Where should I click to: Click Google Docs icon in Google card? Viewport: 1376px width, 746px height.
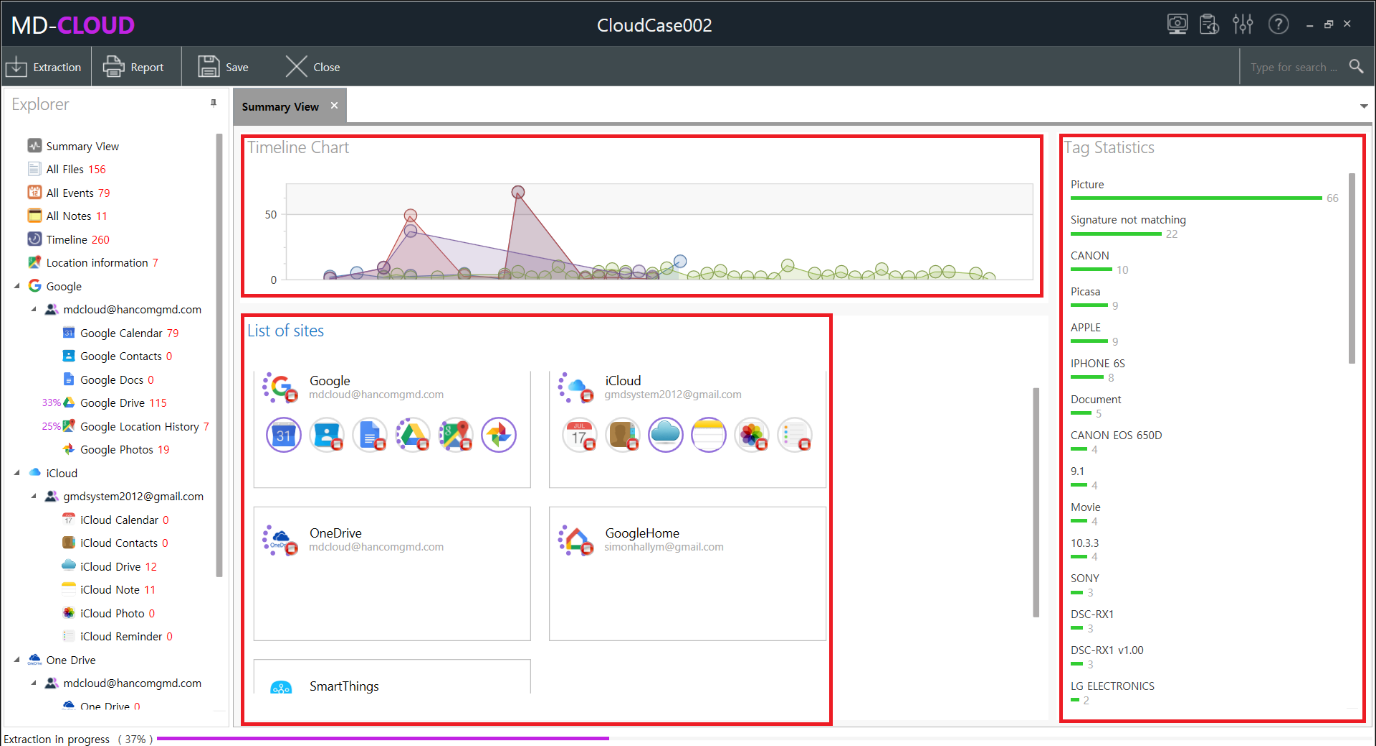370,435
